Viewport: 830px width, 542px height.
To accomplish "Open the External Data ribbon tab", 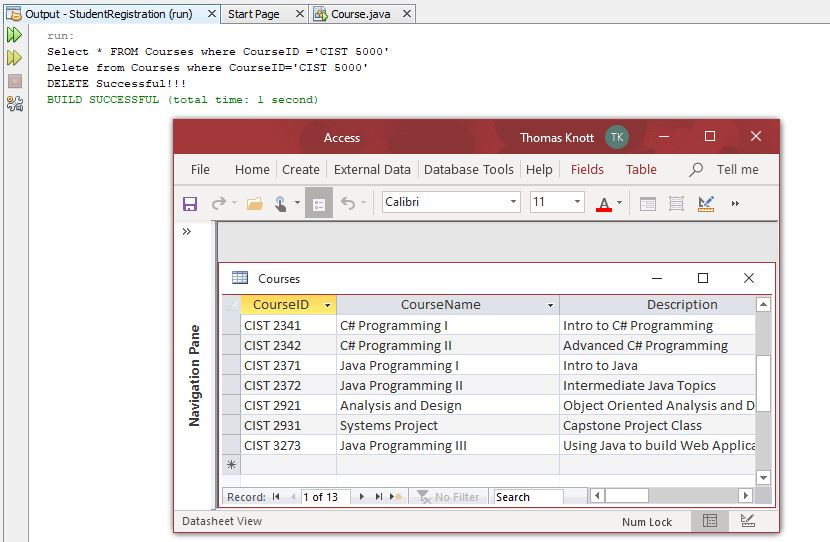I will click(x=372, y=169).
